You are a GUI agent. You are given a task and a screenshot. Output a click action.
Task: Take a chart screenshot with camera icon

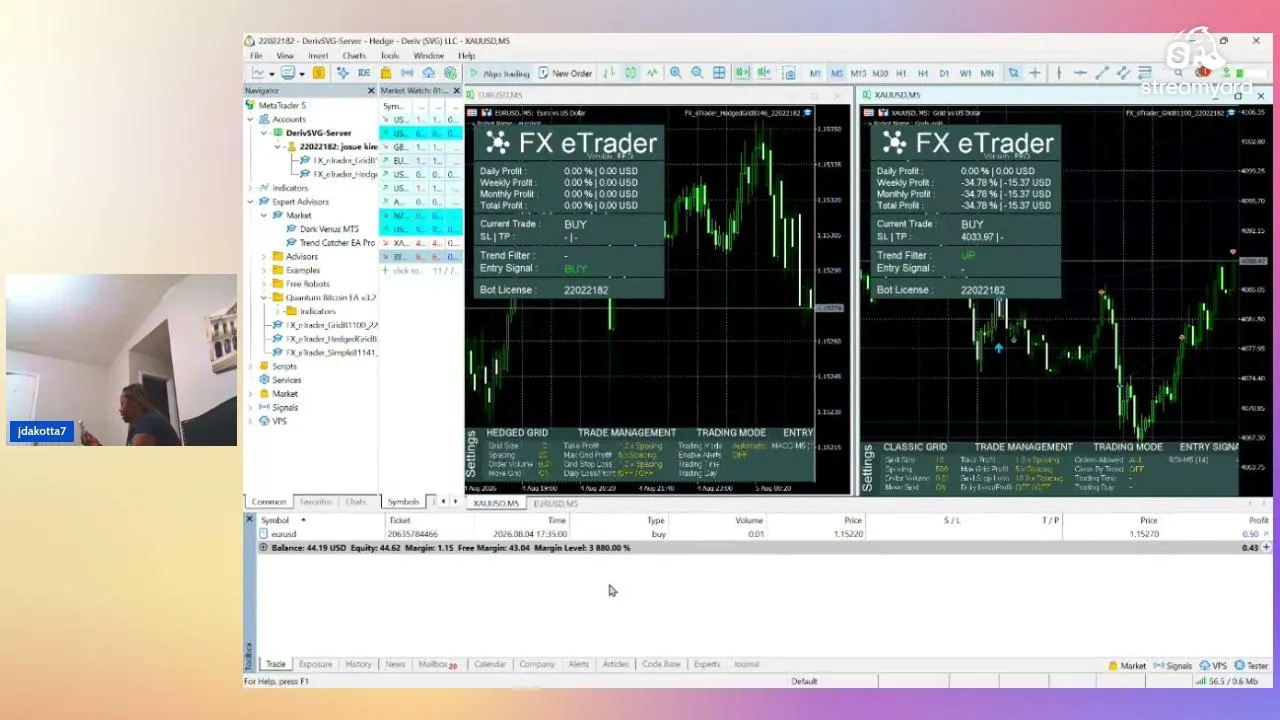[x=789, y=73]
